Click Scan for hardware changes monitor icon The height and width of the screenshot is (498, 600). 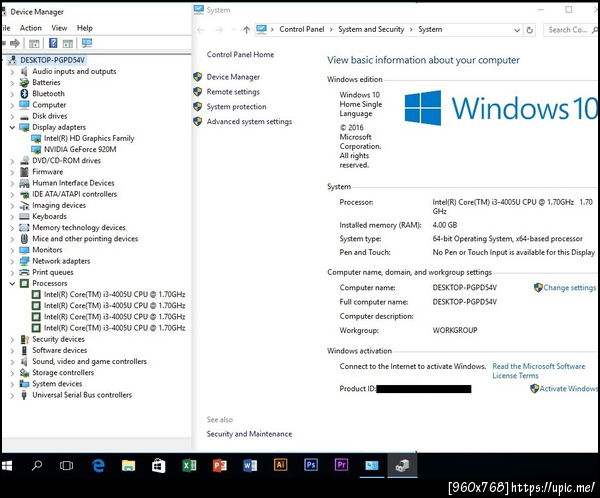tap(87, 43)
